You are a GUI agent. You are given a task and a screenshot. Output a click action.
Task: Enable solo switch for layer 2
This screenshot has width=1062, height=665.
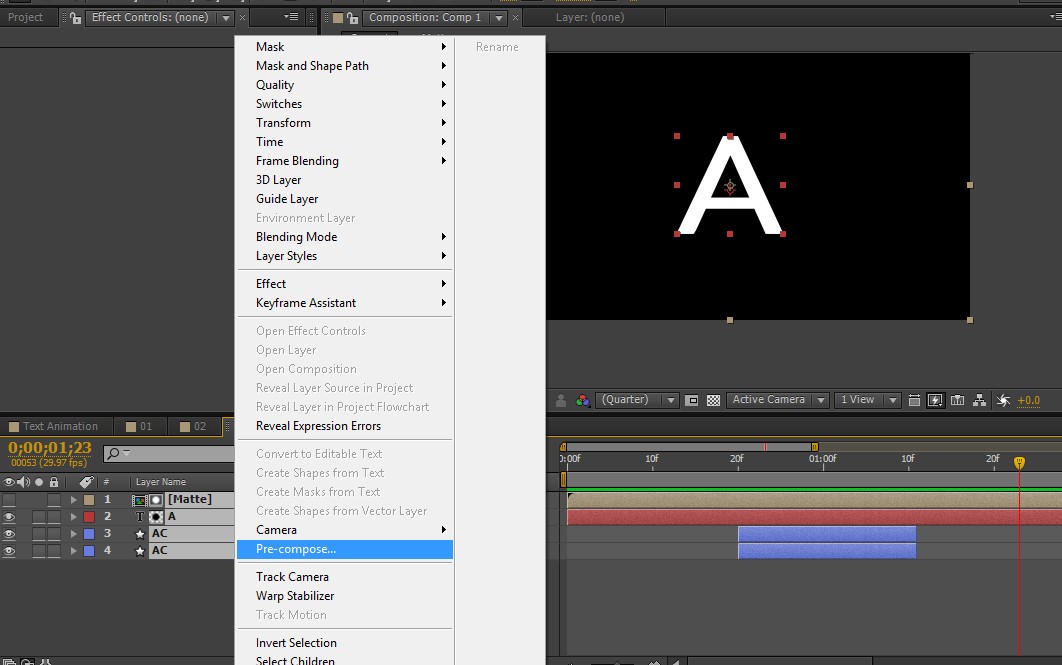coord(39,517)
